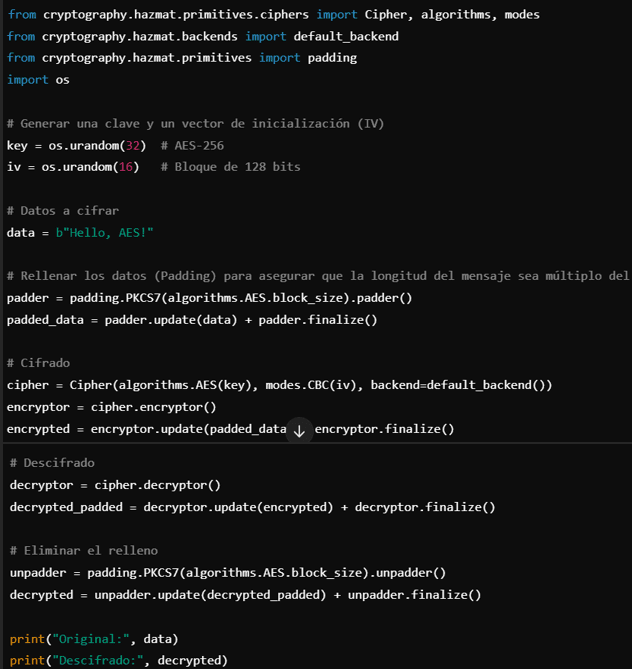Click the first import line with 'Cipher, algorithms, modes'

[x=274, y=15]
